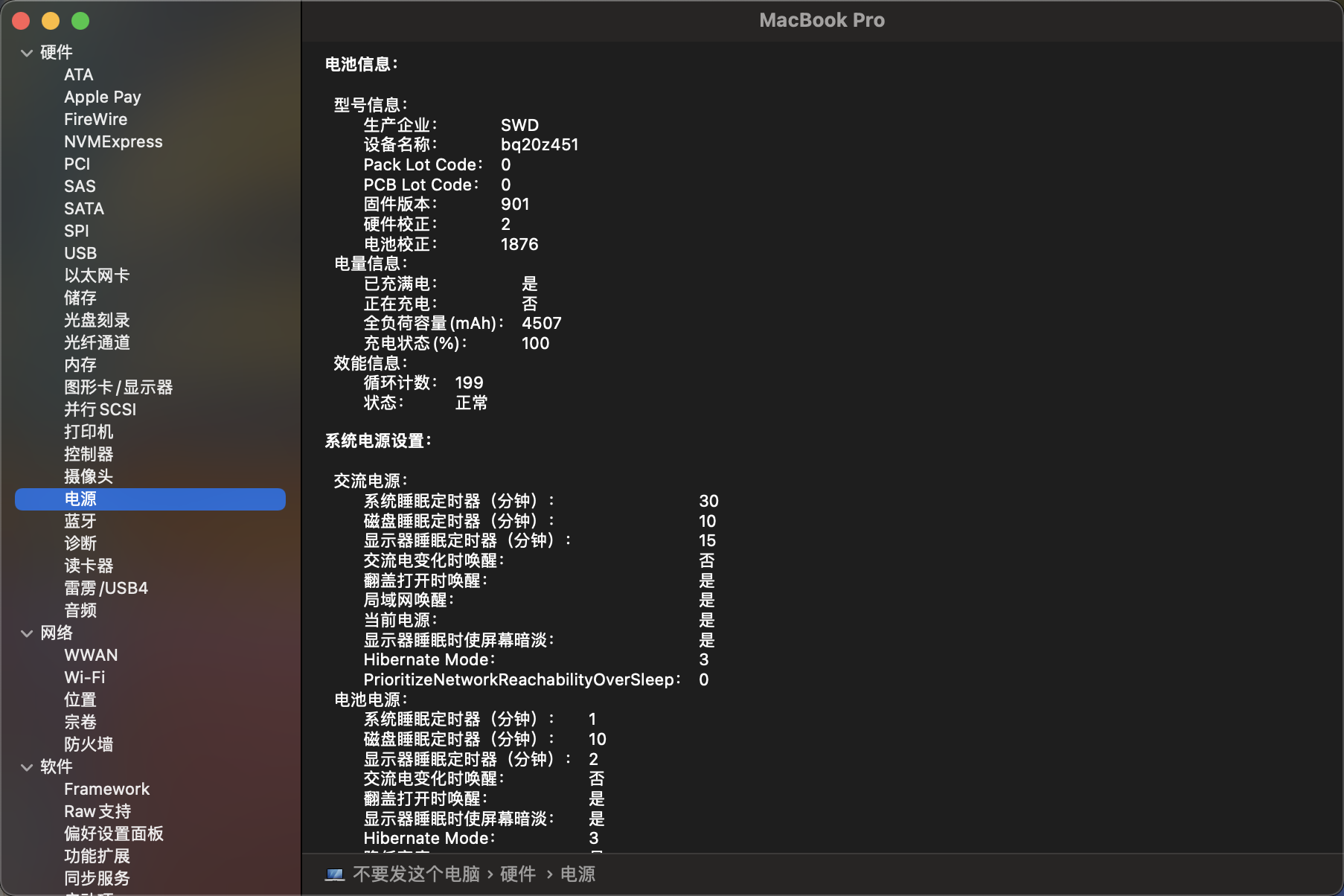Image resolution: width=1344 pixels, height=896 pixels.
Task: Choose 光纤通道 in the list
Action: click(x=97, y=343)
